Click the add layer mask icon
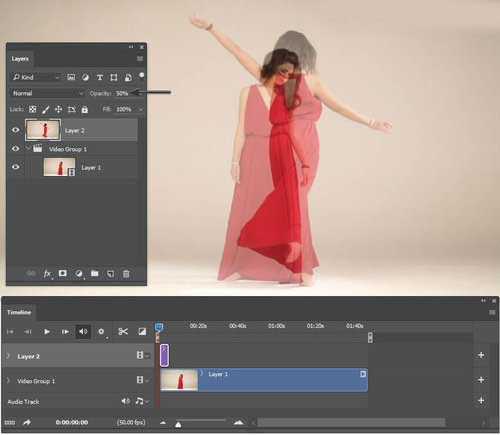 coord(62,274)
